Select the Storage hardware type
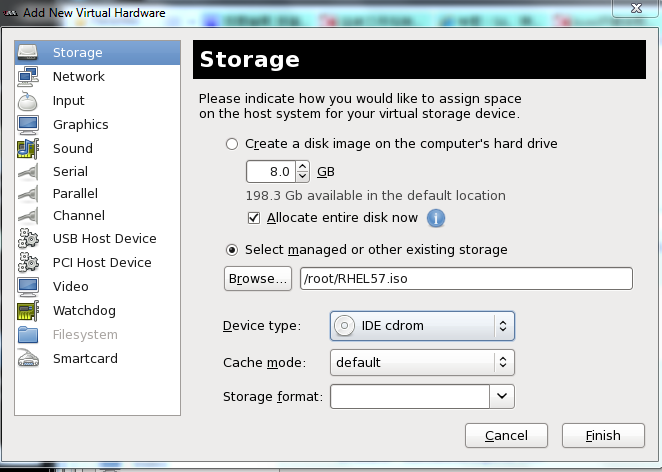This screenshot has height=472, width=662. (x=98, y=53)
